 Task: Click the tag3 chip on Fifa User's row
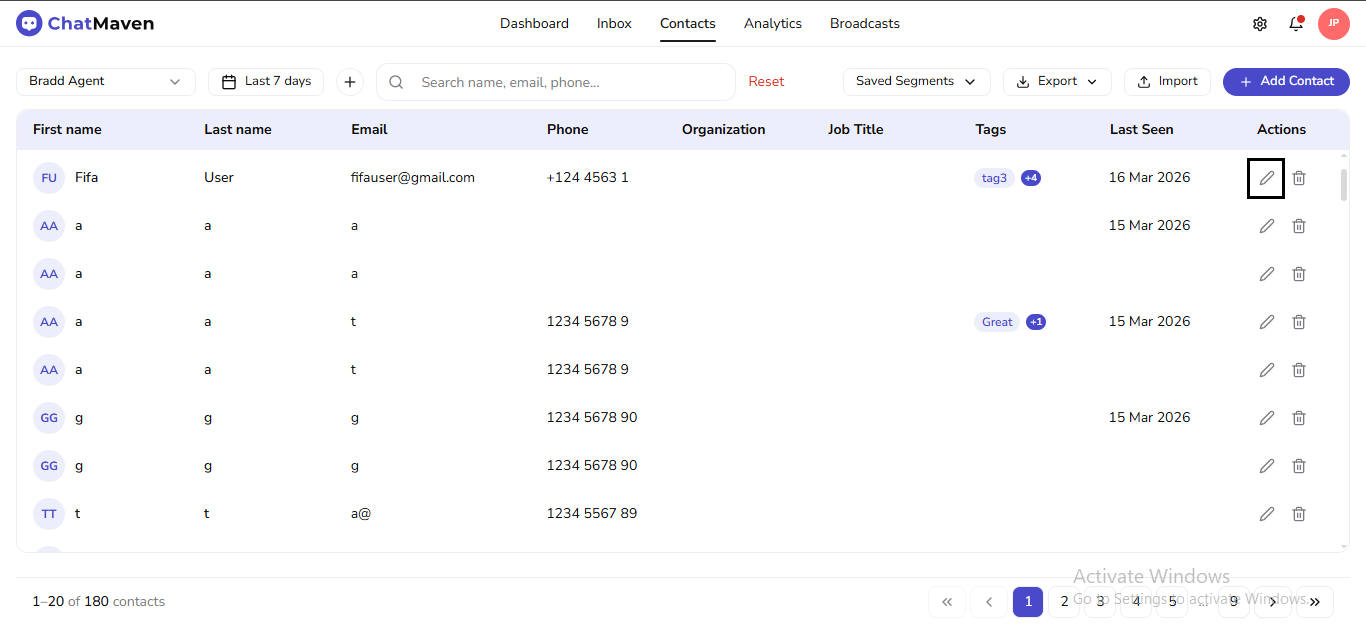993,177
